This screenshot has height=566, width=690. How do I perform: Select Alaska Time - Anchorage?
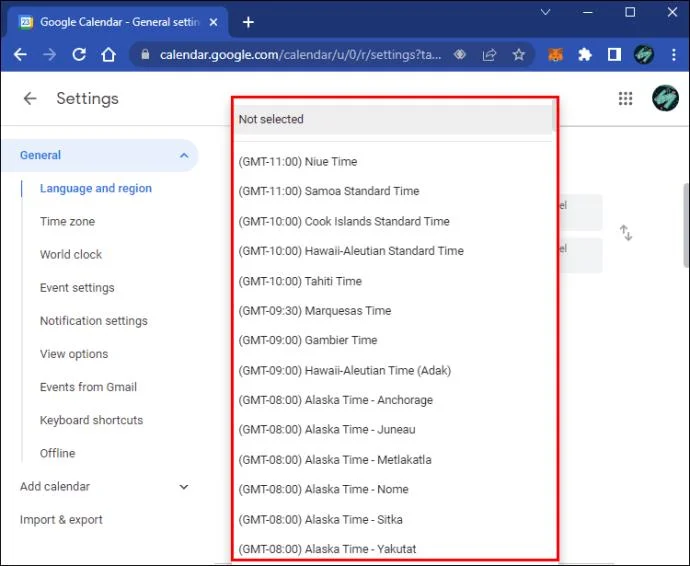(393, 400)
